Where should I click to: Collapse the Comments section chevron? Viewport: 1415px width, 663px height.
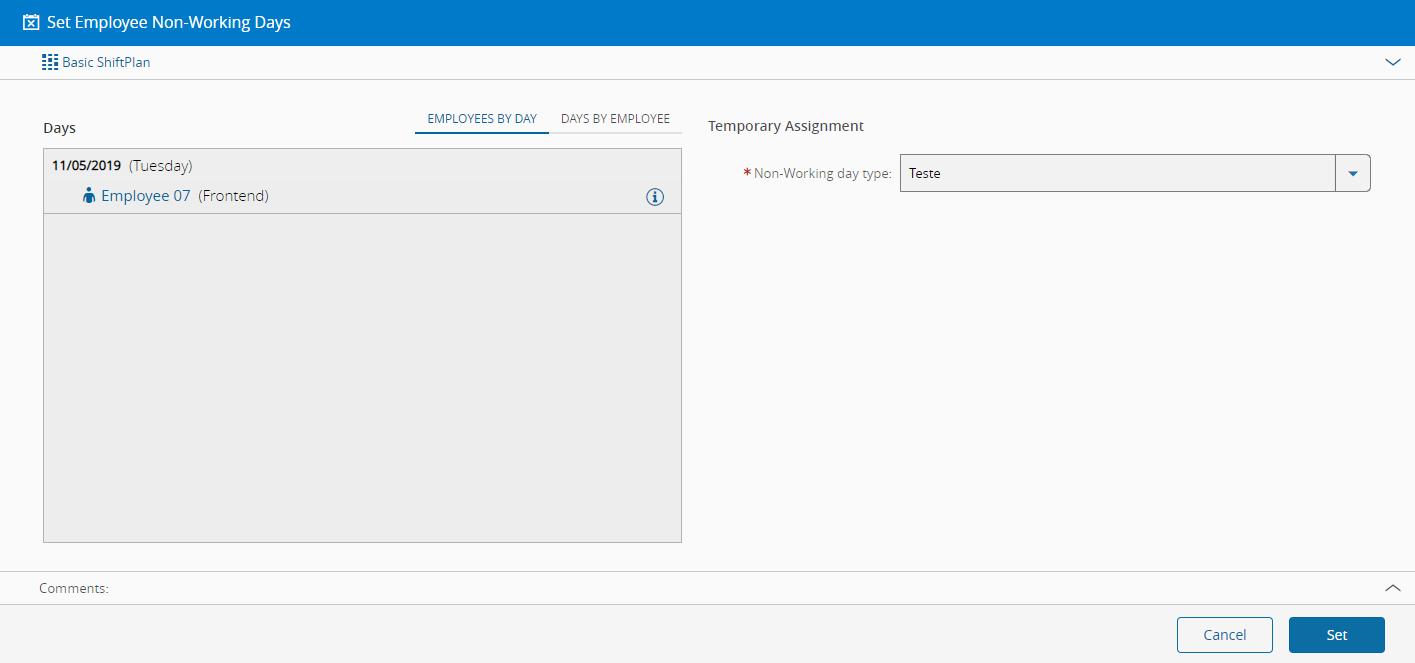(1393, 588)
